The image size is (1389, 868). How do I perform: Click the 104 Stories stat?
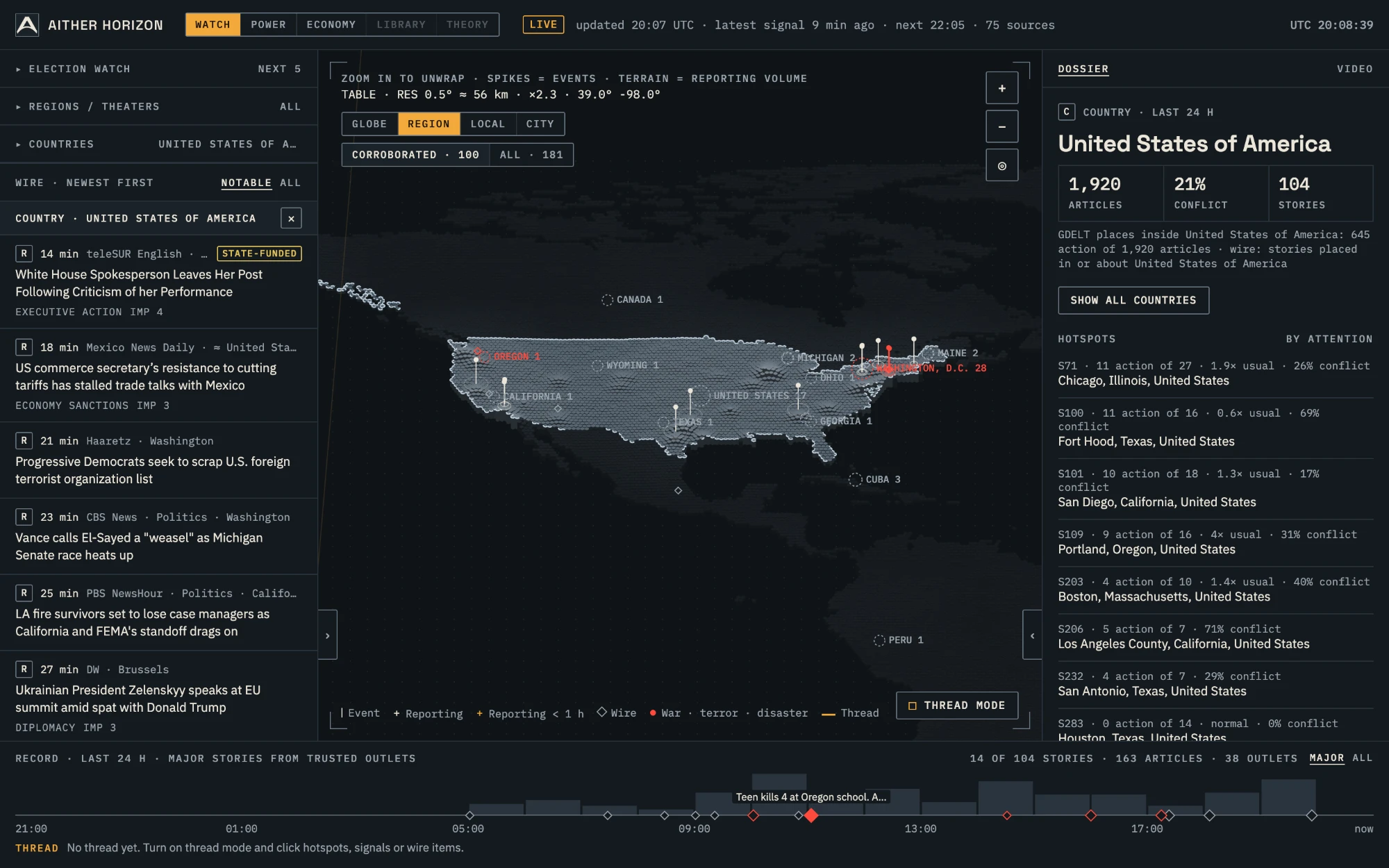click(1321, 193)
